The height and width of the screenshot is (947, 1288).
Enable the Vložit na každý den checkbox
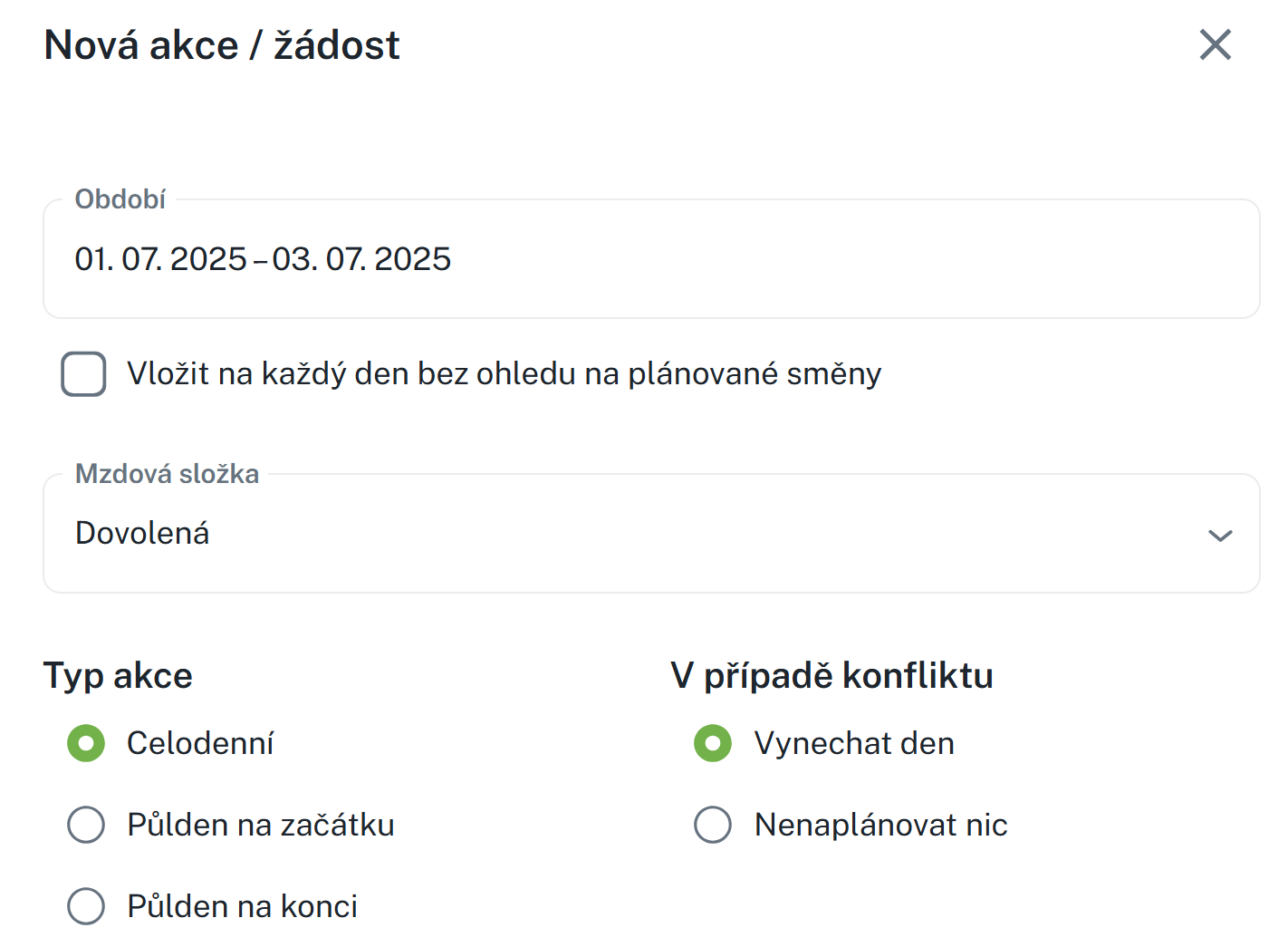[83, 374]
